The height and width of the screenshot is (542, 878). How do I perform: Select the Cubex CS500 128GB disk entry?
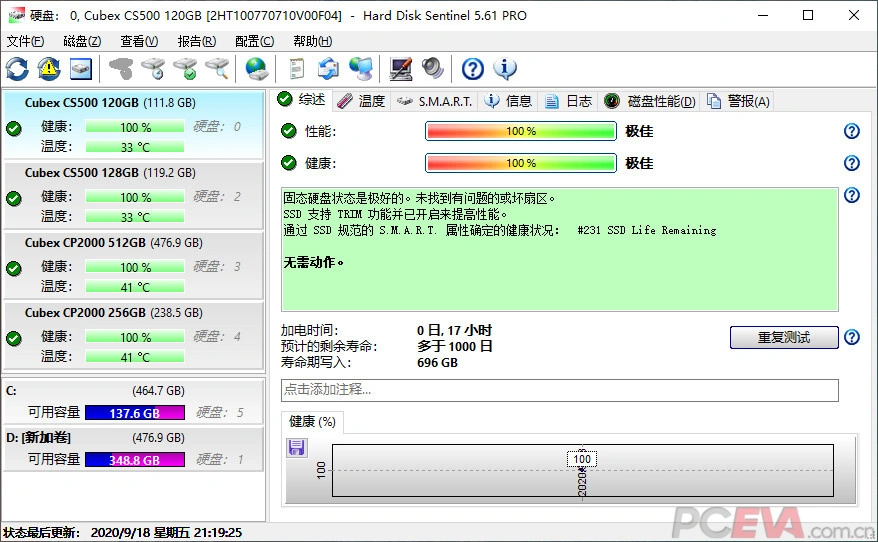(133, 195)
